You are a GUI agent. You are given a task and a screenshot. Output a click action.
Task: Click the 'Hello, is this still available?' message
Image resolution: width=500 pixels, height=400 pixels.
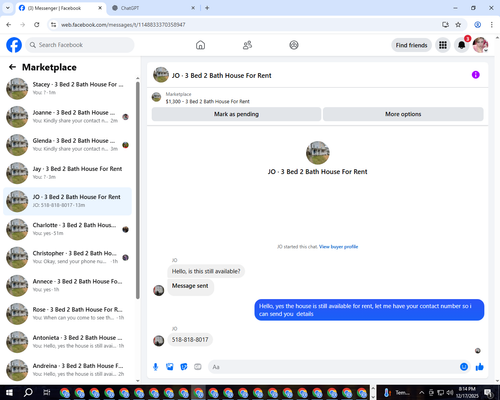(206, 271)
